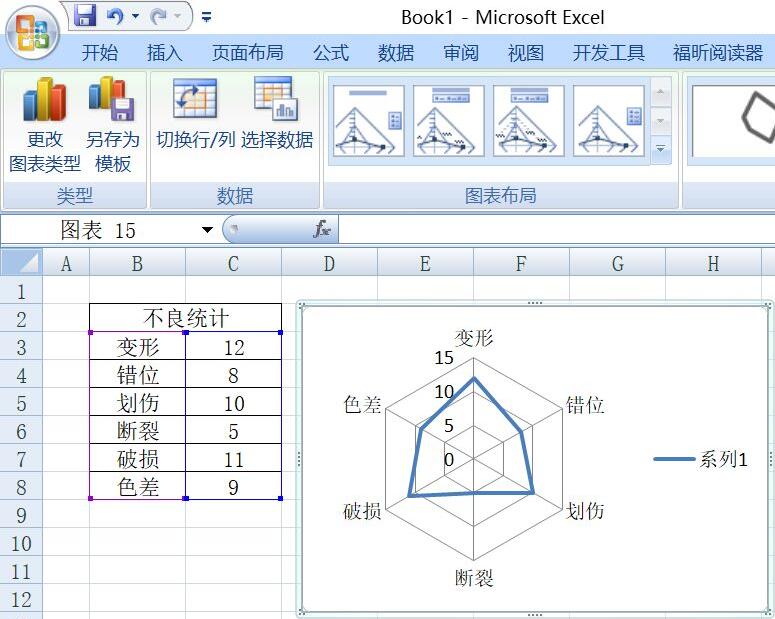Open the Name Box dropdown arrow
The width and height of the screenshot is (775, 619).
coord(207,230)
